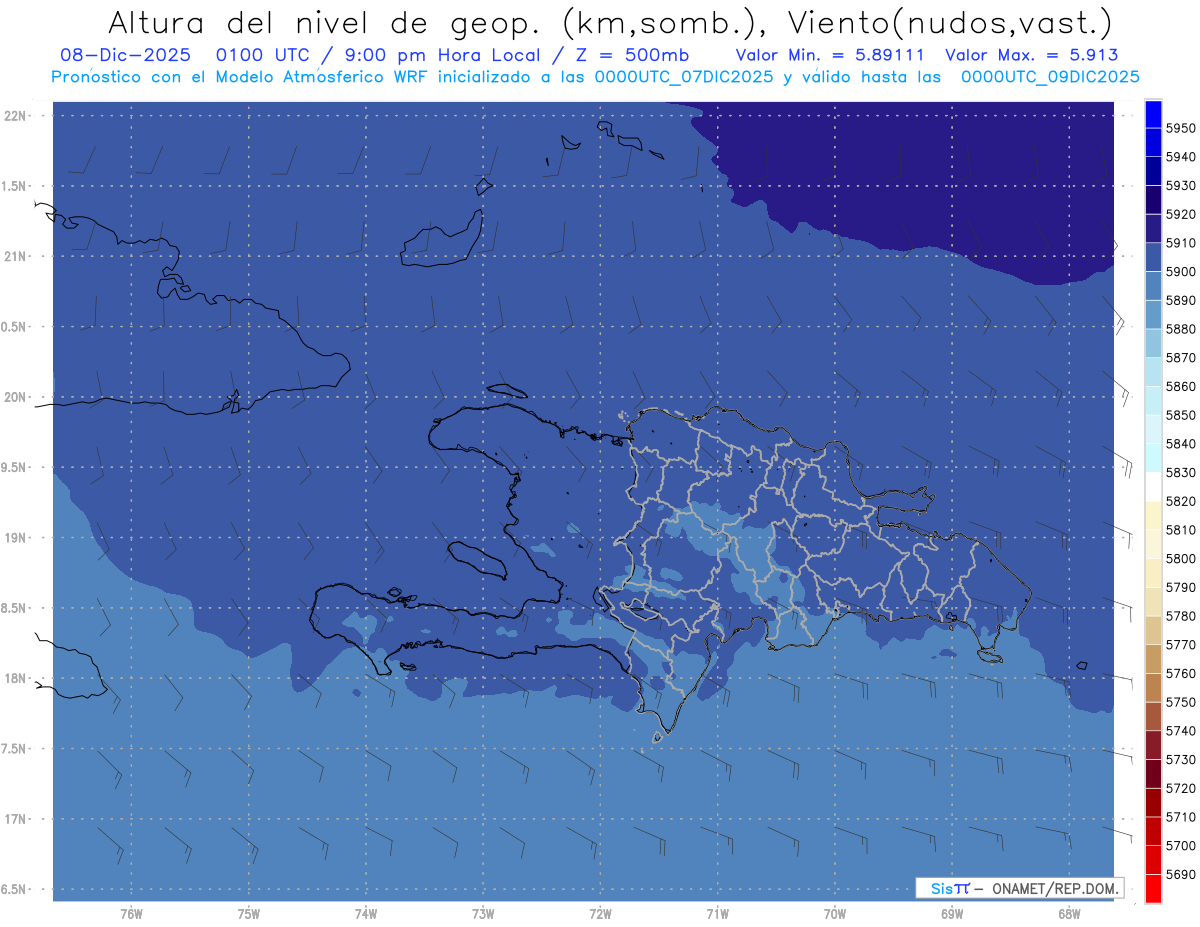Click the '22N' latitude label
1200x927 pixels.
[14, 115]
